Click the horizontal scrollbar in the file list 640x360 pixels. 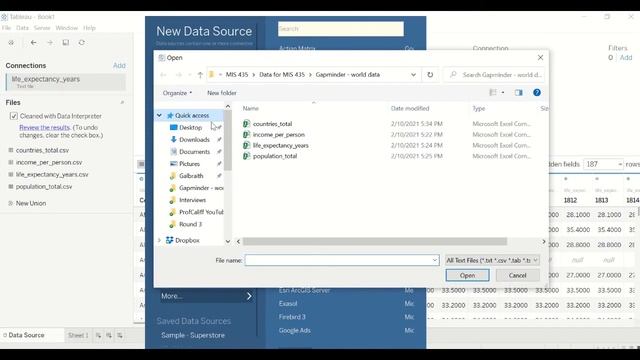point(375,242)
